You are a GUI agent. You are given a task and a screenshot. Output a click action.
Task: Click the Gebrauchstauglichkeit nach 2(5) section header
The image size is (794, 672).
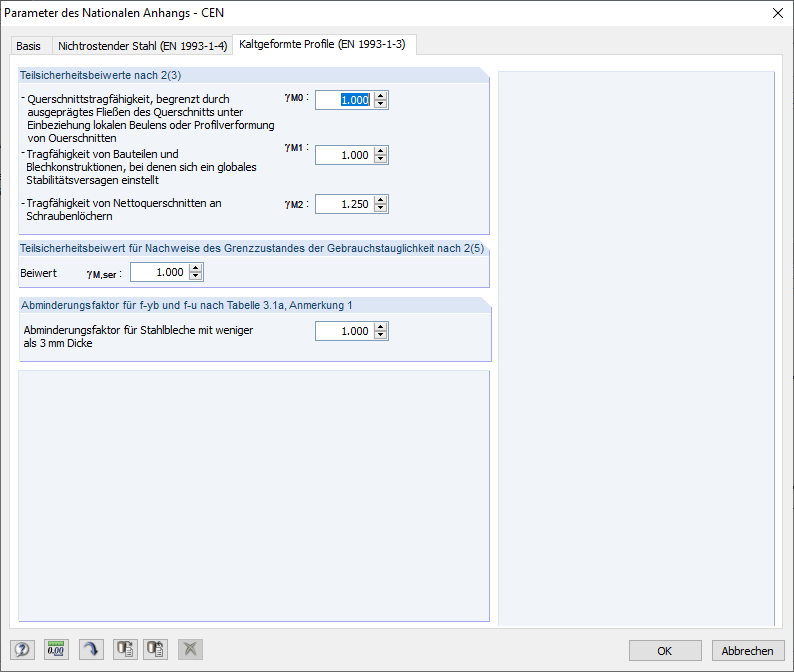[252, 248]
